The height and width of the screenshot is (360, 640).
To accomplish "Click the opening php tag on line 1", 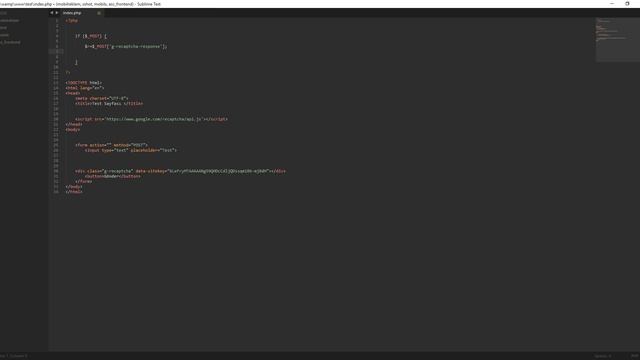I will (71, 21).
